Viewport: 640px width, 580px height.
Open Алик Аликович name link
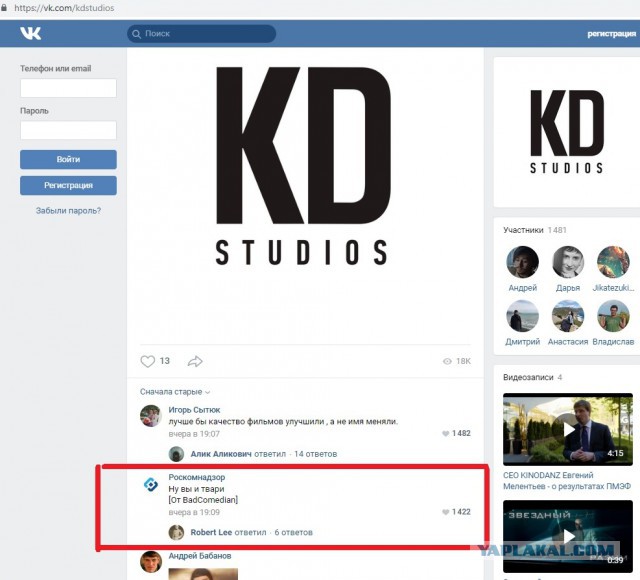[221, 454]
